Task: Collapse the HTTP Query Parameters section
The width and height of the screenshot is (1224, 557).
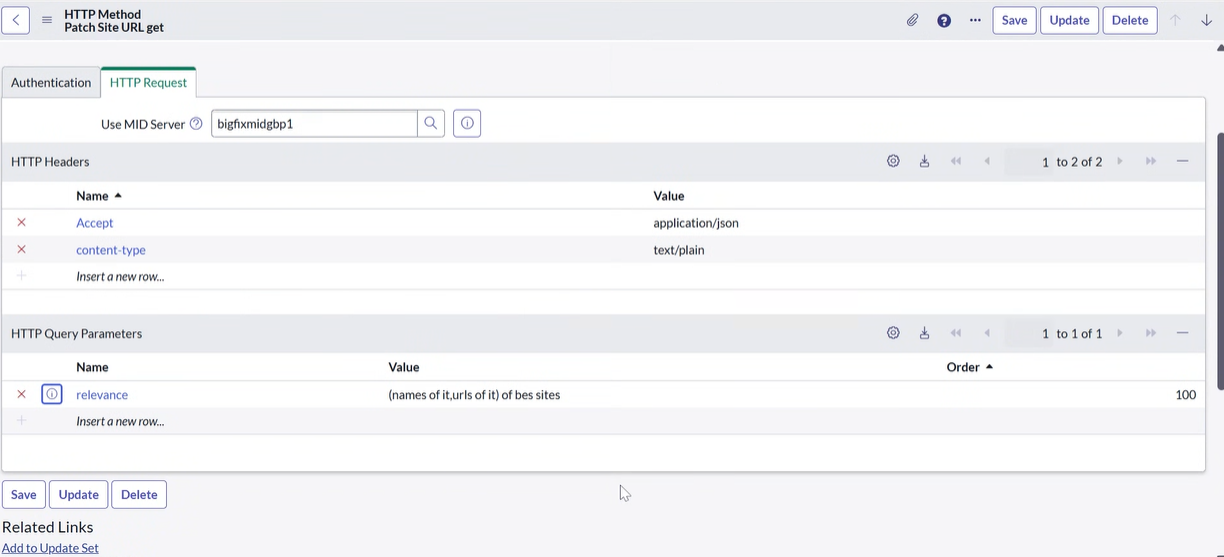Action: click(x=1182, y=334)
